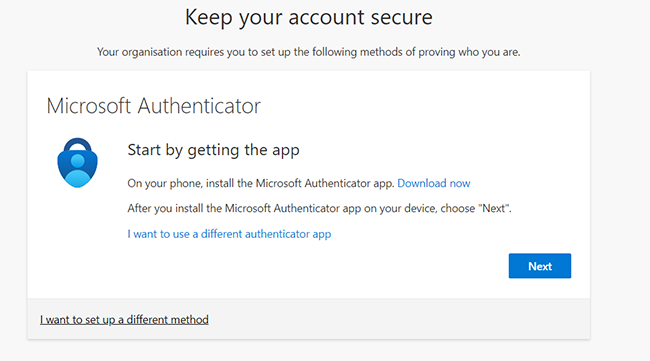Click the quoted "Next" word in the instructions

tap(494, 208)
